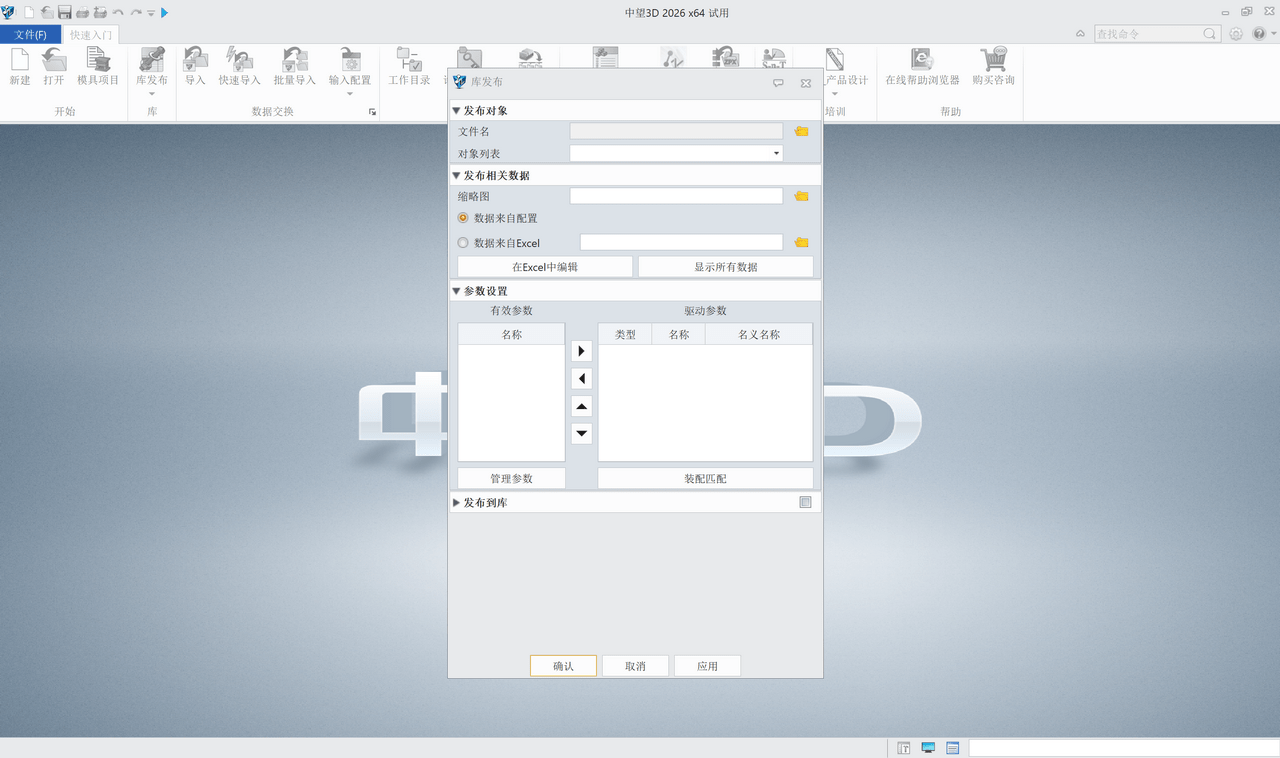Collapse the 发布对象 section
This screenshot has width=1280, height=758.
pos(457,110)
